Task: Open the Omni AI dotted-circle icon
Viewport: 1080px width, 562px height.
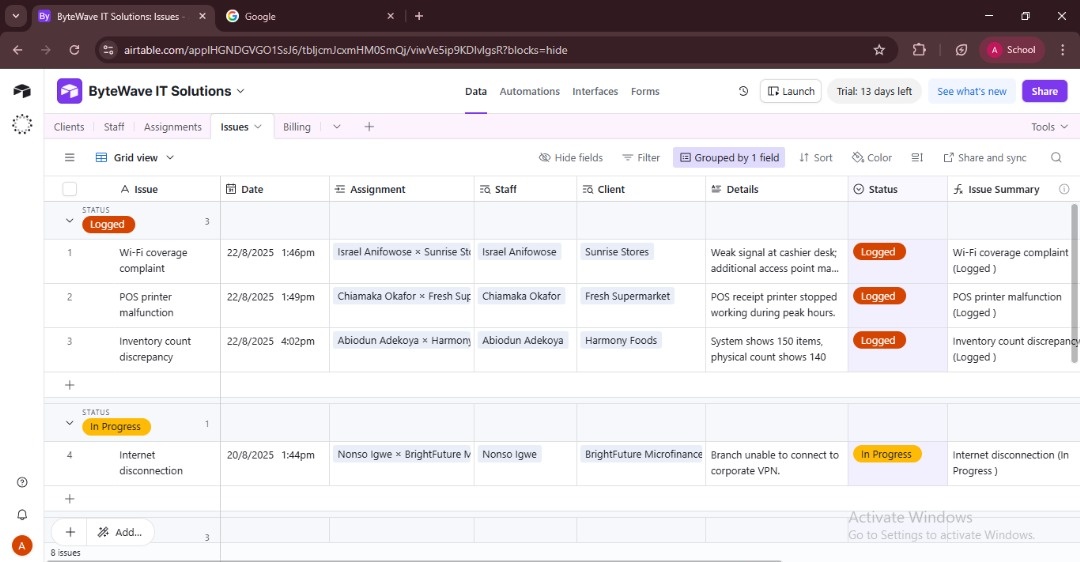Action: tap(22, 124)
